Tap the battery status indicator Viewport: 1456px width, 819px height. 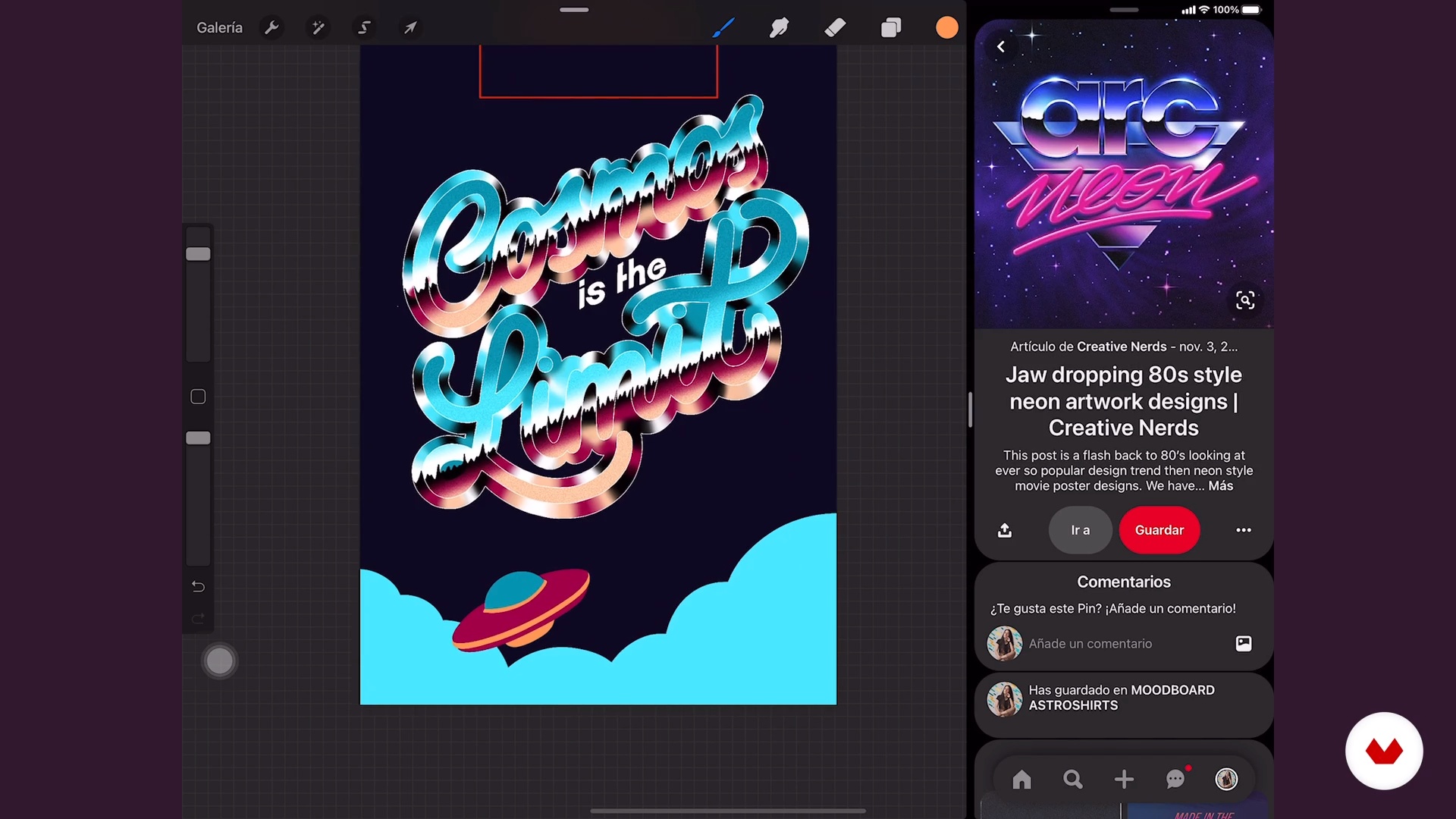tap(1251, 10)
